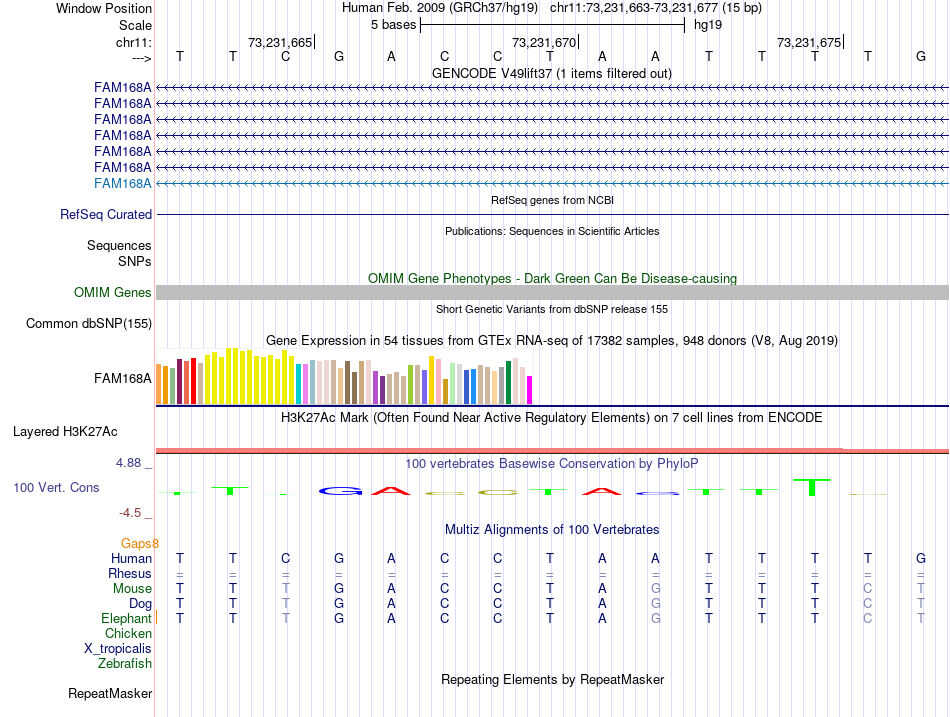Click the 73,231,670 position marker on ruler
Image resolution: width=950 pixels, height=717 pixels.
545,42
